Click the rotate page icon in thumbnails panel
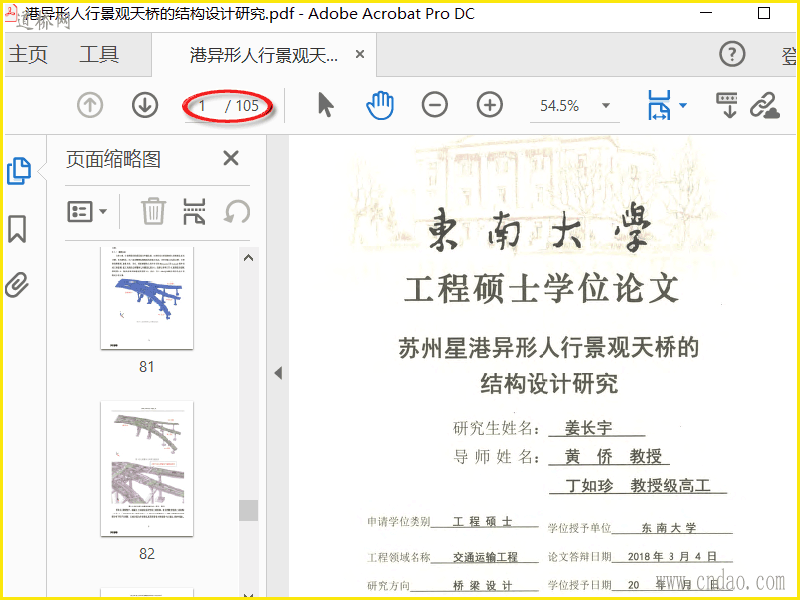Viewport: 800px width, 600px height. click(x=237, y=211)
